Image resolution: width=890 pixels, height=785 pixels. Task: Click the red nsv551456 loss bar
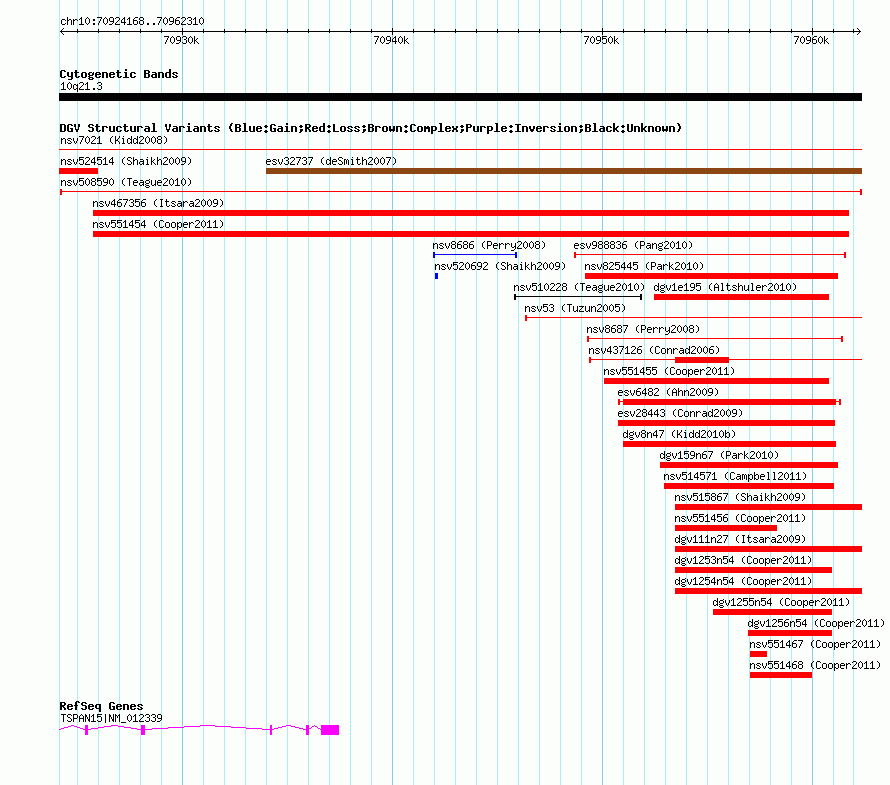pos(726,528)
